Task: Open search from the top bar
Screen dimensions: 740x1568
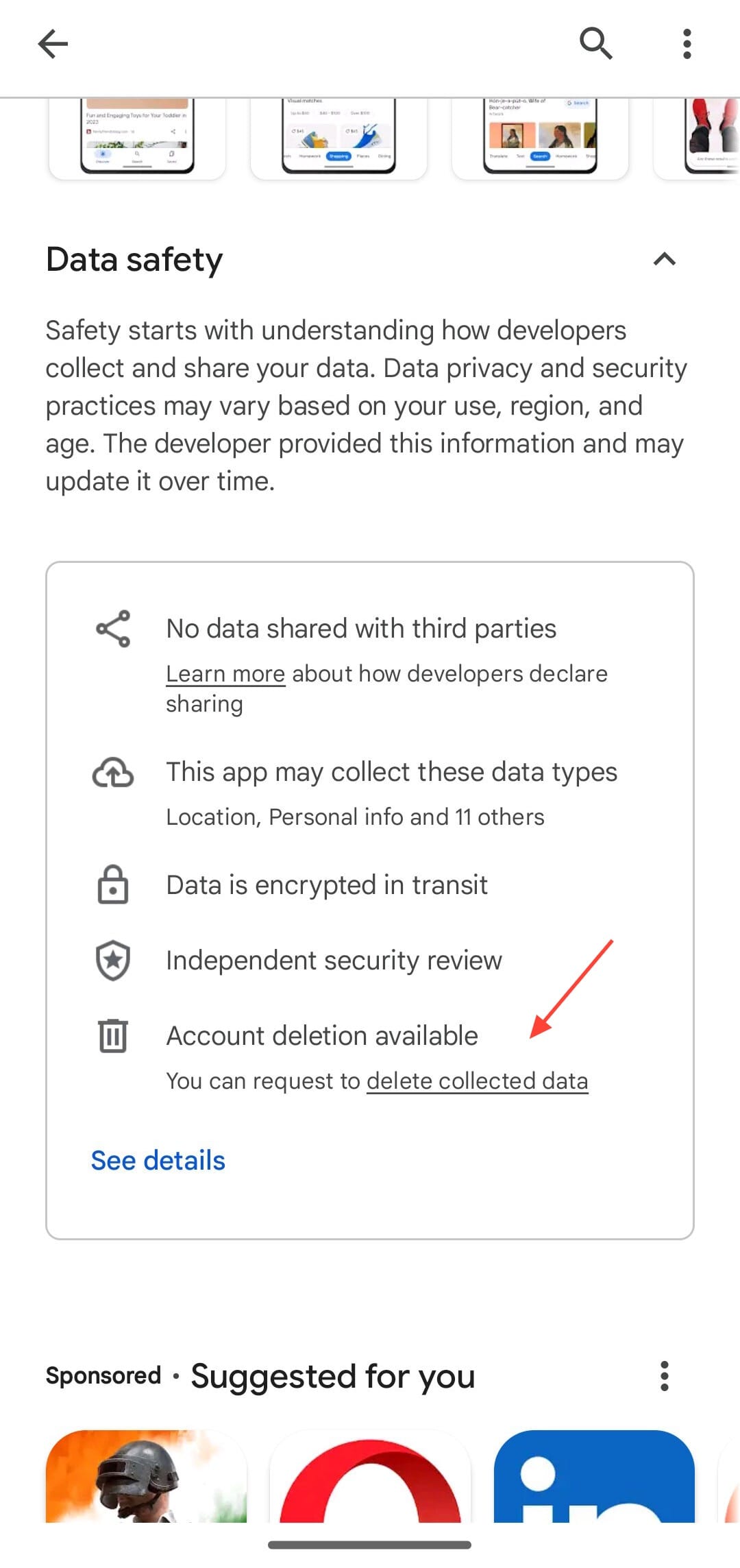Action: pyautogui.click(x=595, y=43)
